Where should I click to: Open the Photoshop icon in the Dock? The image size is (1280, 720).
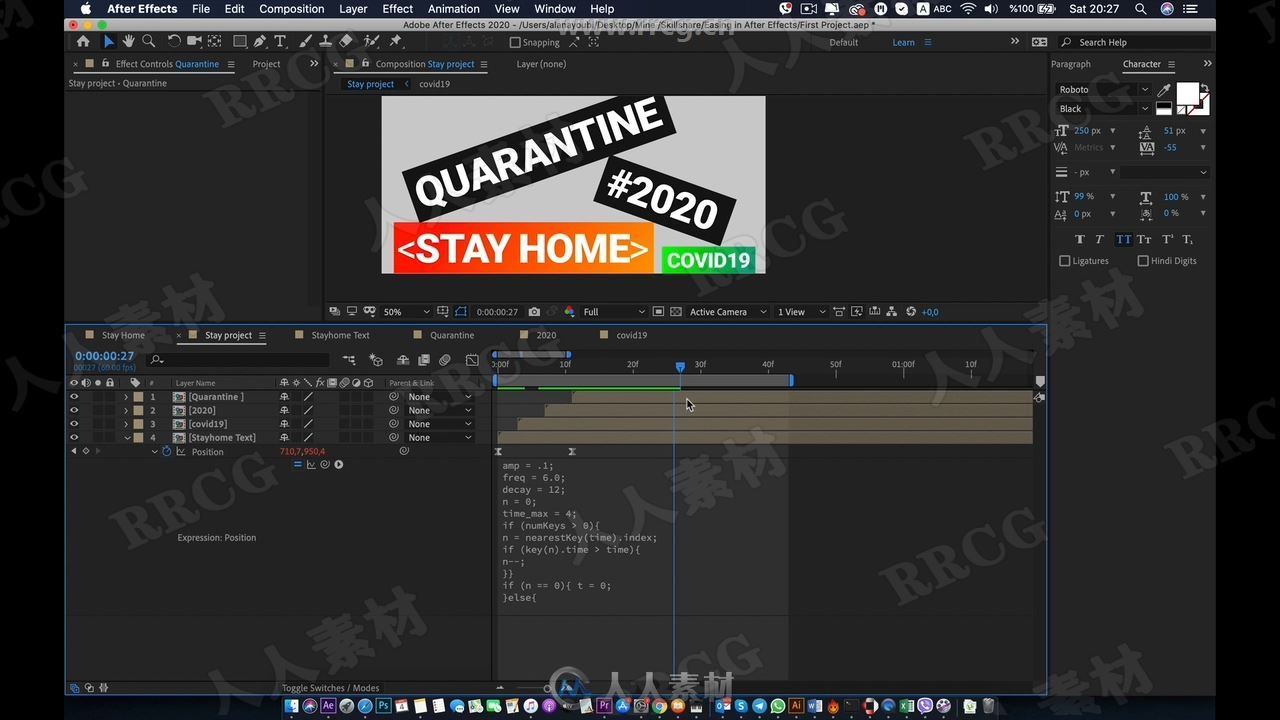[x=383, y=706]
